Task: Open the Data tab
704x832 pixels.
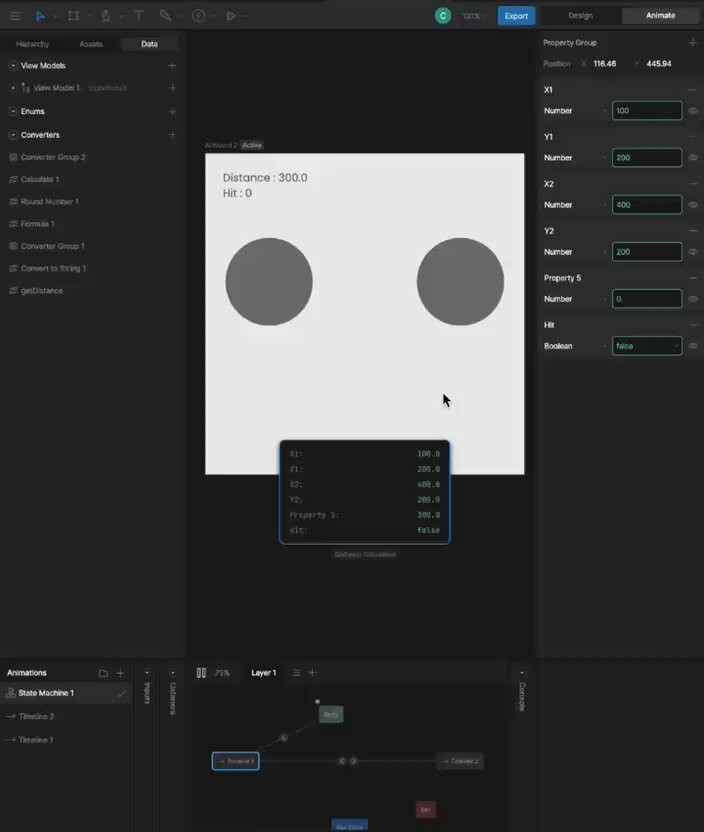Action: pos(149,44)
